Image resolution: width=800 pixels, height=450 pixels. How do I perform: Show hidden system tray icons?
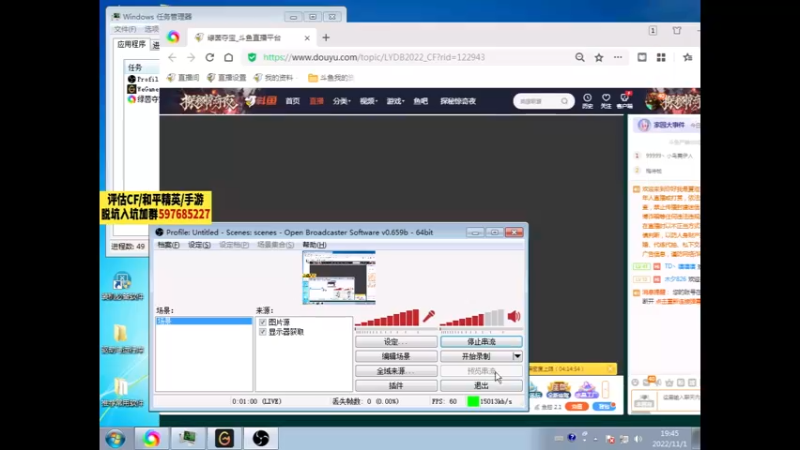pos(595,439)
